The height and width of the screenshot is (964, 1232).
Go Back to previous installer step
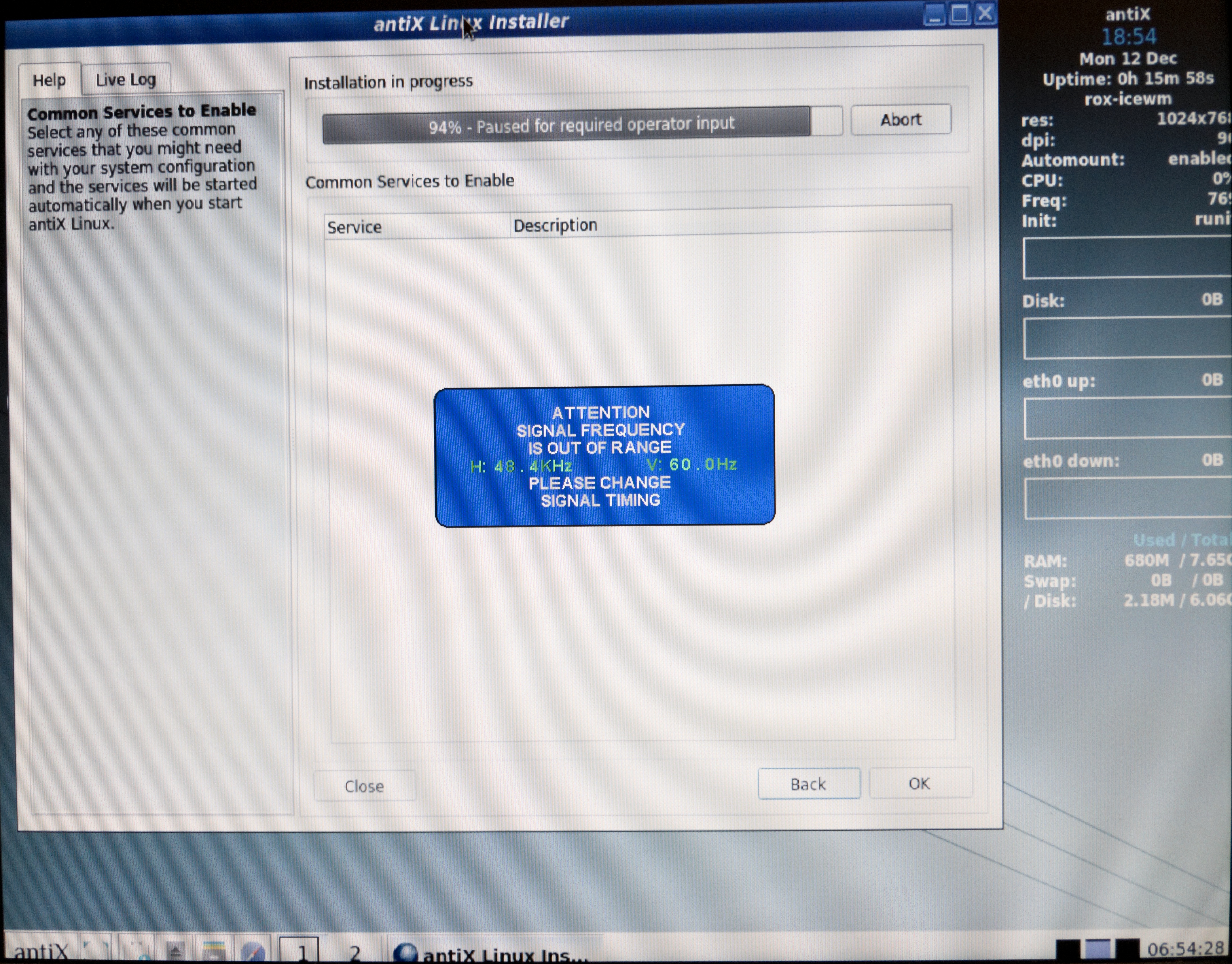point(808,784)
